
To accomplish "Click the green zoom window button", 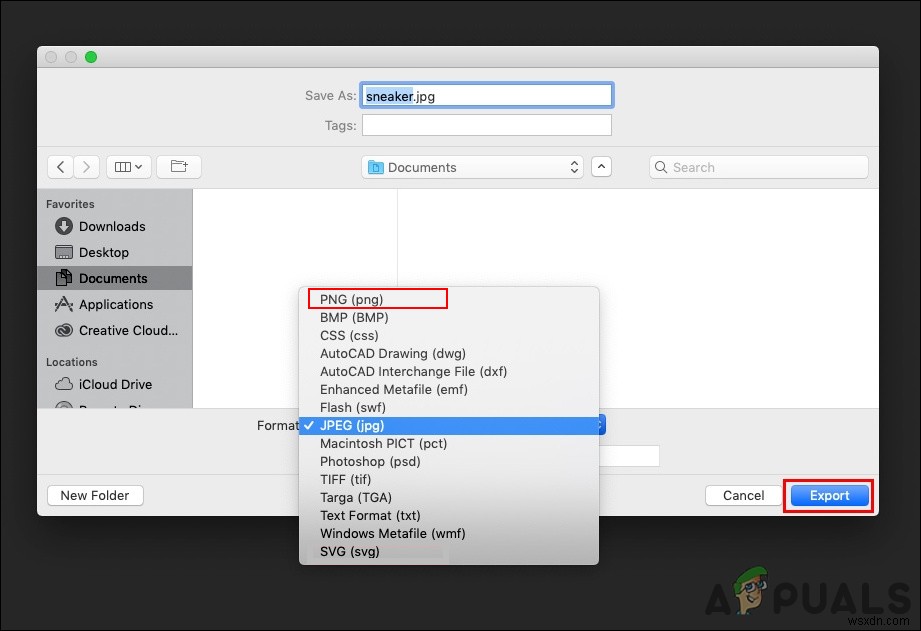I will [90, 57].
